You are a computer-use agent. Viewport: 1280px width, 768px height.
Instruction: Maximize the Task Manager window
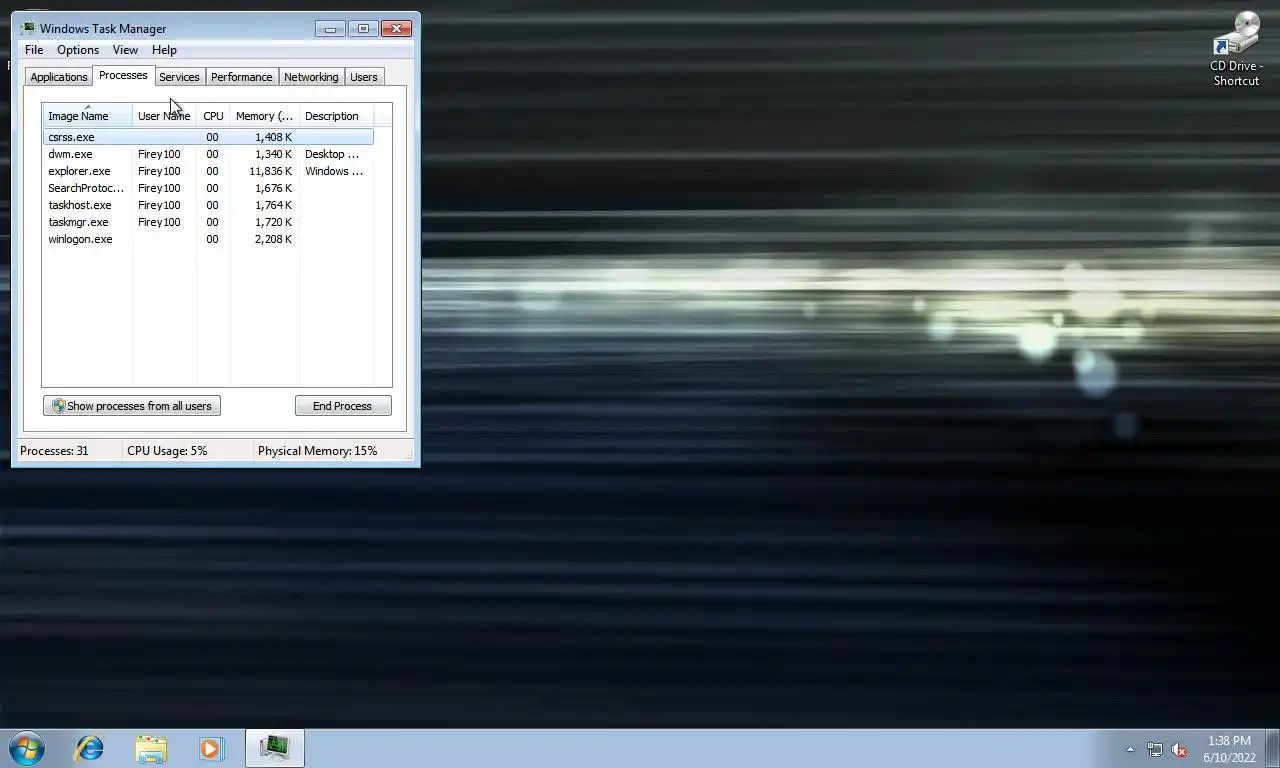tap(363, 28)
